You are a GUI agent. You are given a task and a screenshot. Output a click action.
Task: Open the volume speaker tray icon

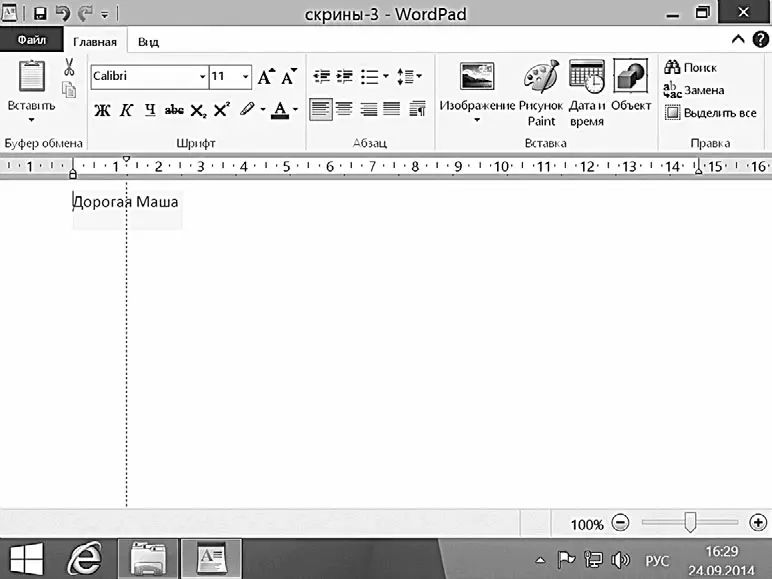(620, 559)
